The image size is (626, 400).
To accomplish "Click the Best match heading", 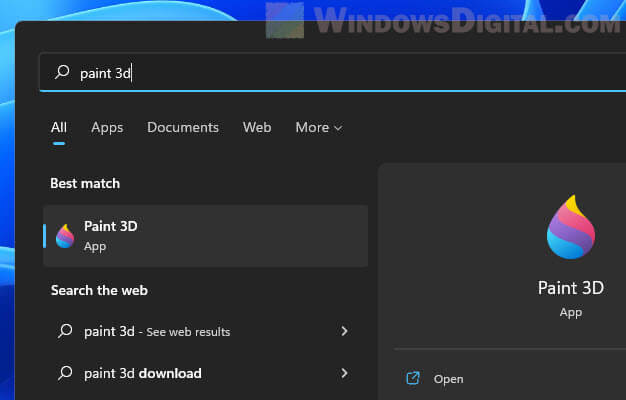I will 85,183.
